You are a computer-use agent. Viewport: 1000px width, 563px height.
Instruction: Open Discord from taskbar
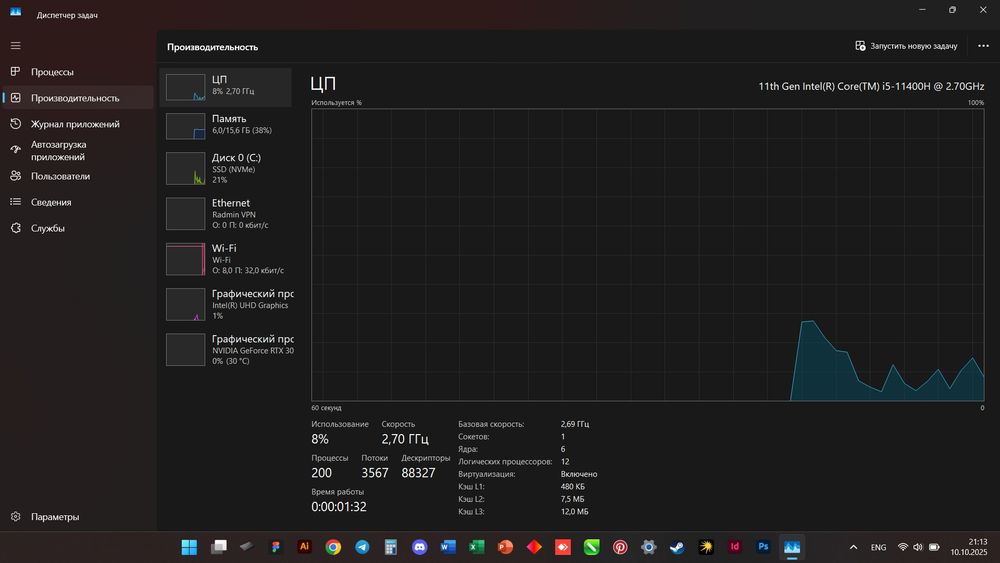point(419,547)
